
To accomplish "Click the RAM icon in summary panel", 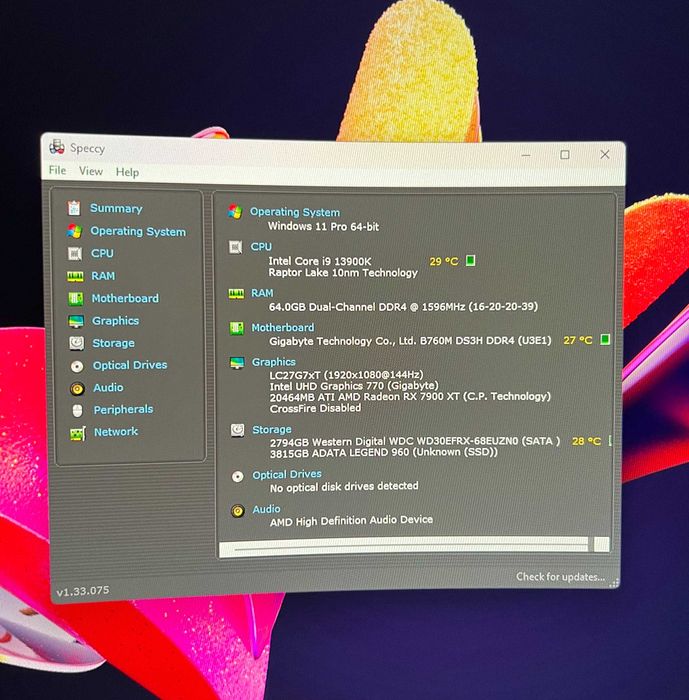I will 236,293.
